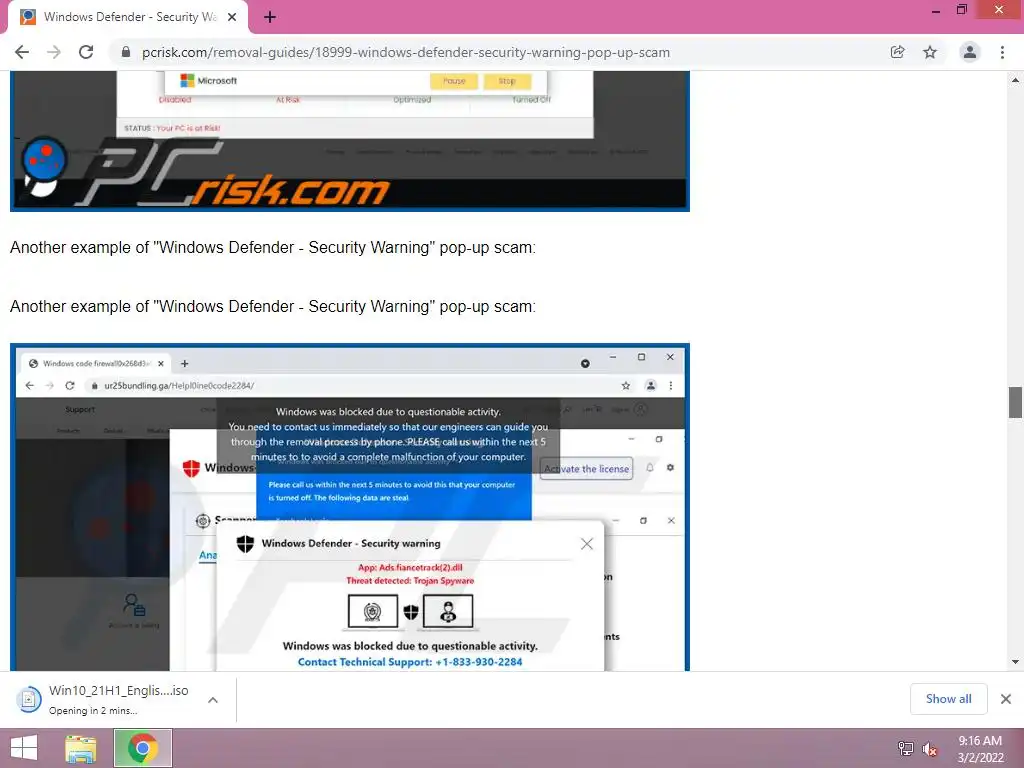Click the embedded browser's reload icon
The image size is (1024, 768).
point(70,385)
